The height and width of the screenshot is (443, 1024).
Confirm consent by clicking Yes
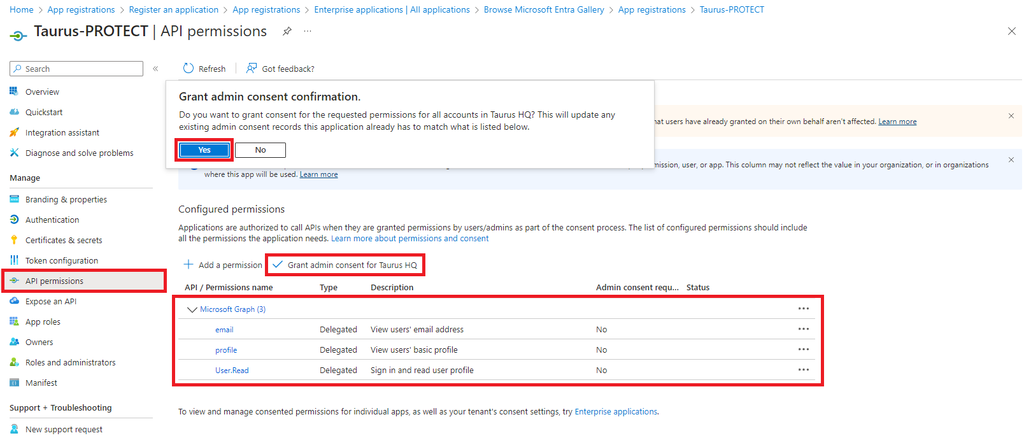(204, 150)
